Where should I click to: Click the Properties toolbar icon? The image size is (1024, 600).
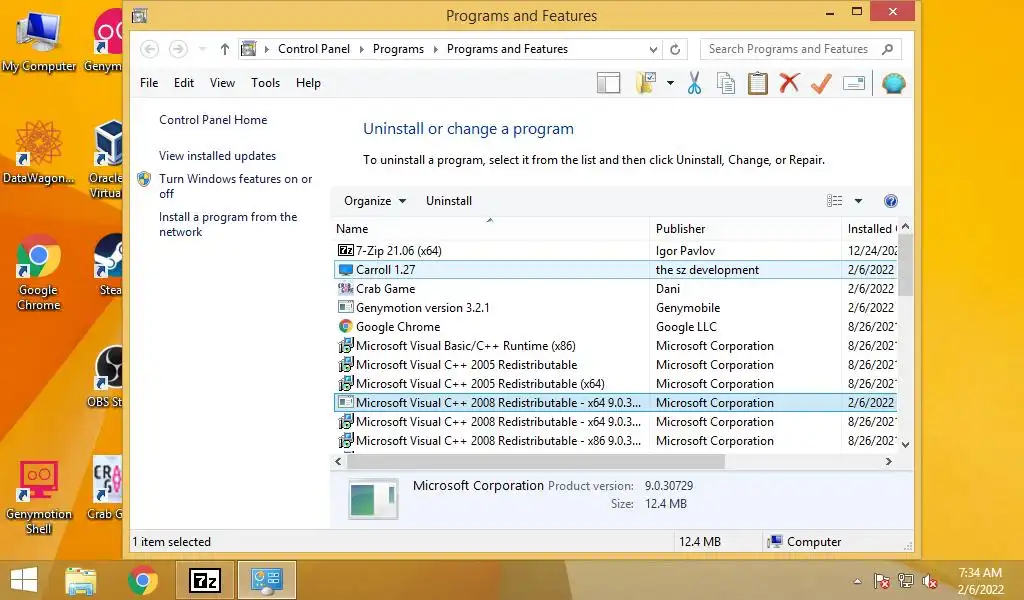[x=854, y=83]
